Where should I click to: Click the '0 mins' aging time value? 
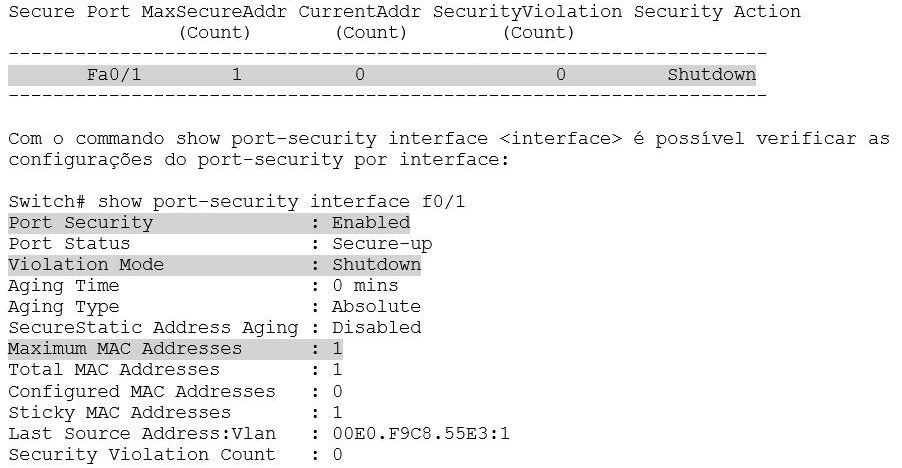(365, 286)
